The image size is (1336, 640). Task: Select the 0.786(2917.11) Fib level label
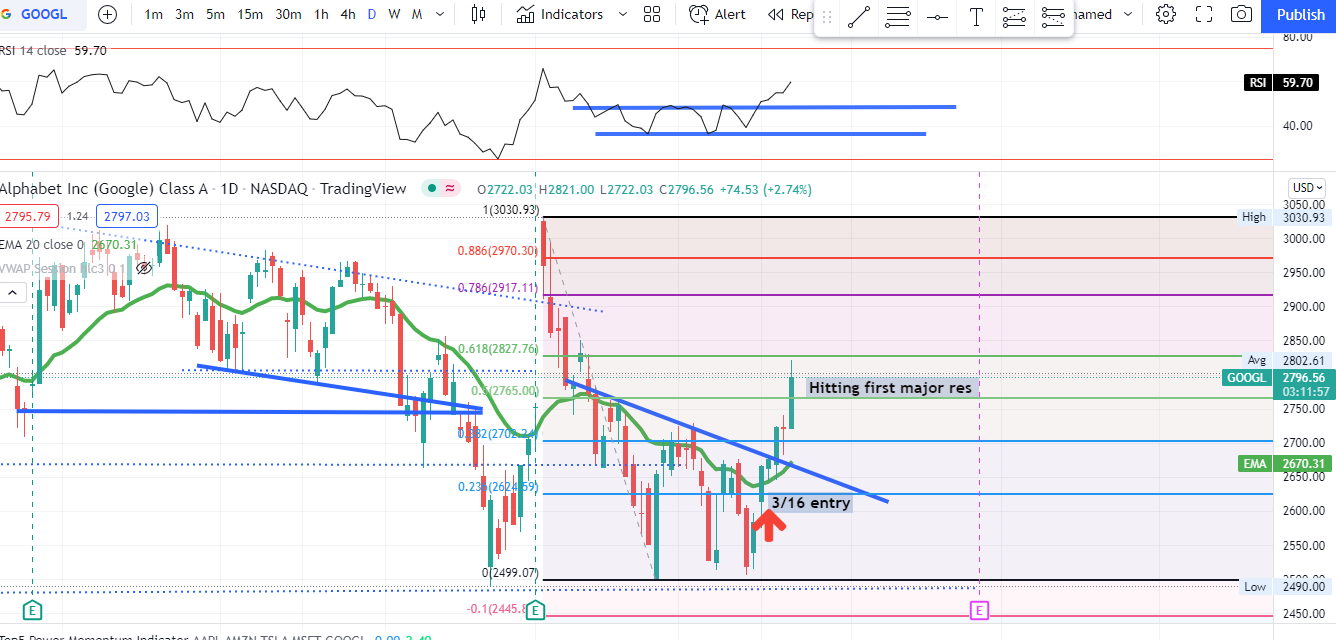499,287
